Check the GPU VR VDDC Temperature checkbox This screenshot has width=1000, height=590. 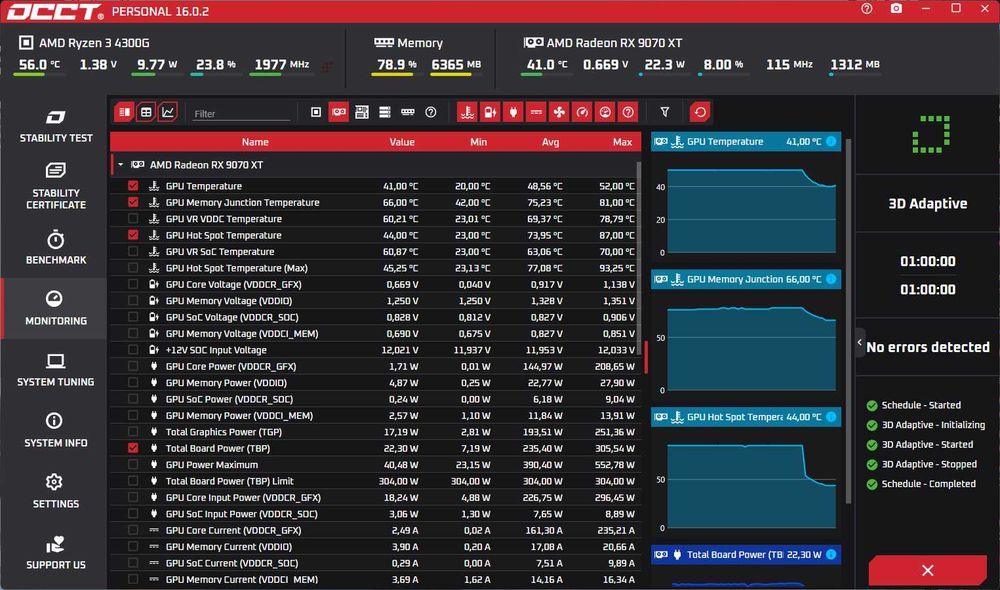133,219
